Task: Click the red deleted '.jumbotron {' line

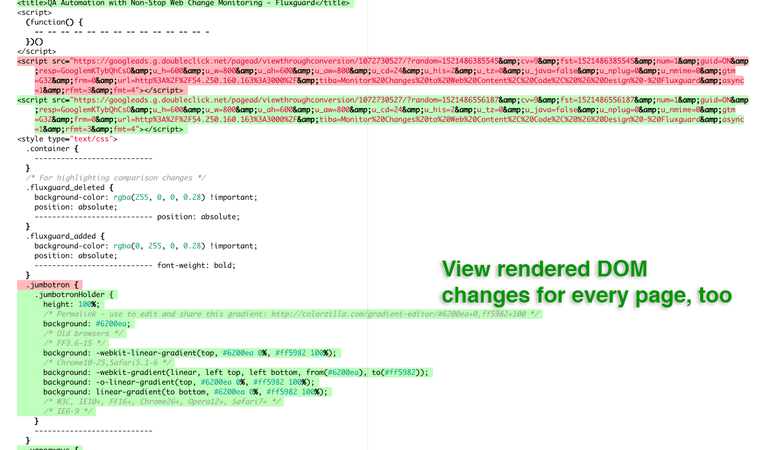Action: pyautogui.click(x=49, y=285)
